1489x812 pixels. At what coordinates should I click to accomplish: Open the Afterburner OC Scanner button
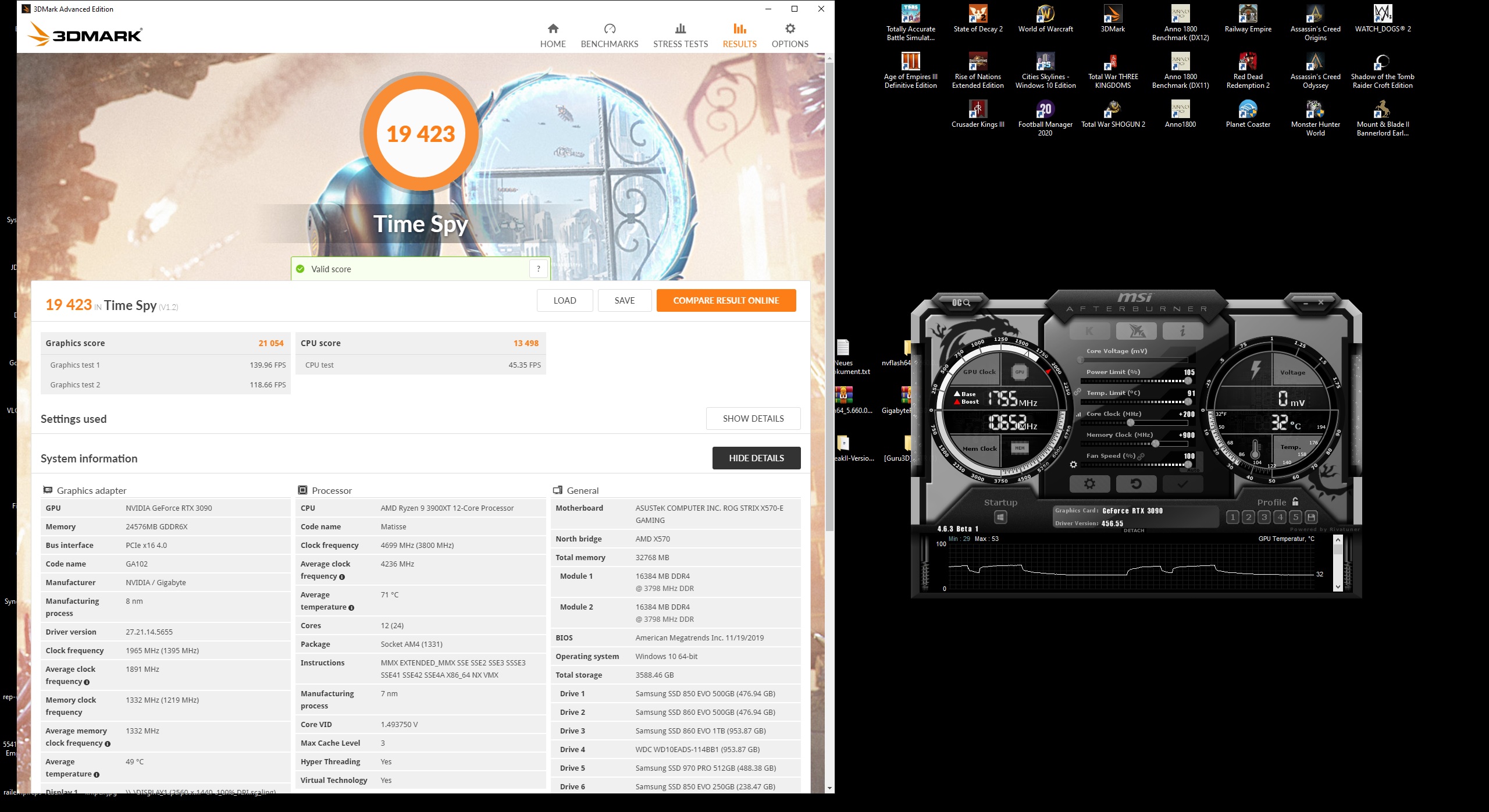pos(960,302)
